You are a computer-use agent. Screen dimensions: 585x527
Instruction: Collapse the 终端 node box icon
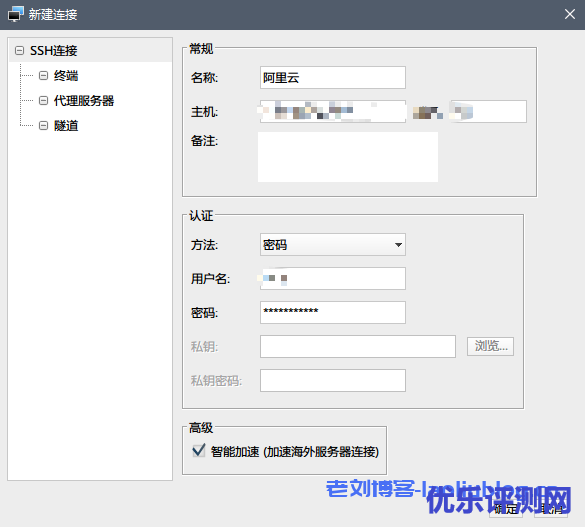(x=44, y=76)
